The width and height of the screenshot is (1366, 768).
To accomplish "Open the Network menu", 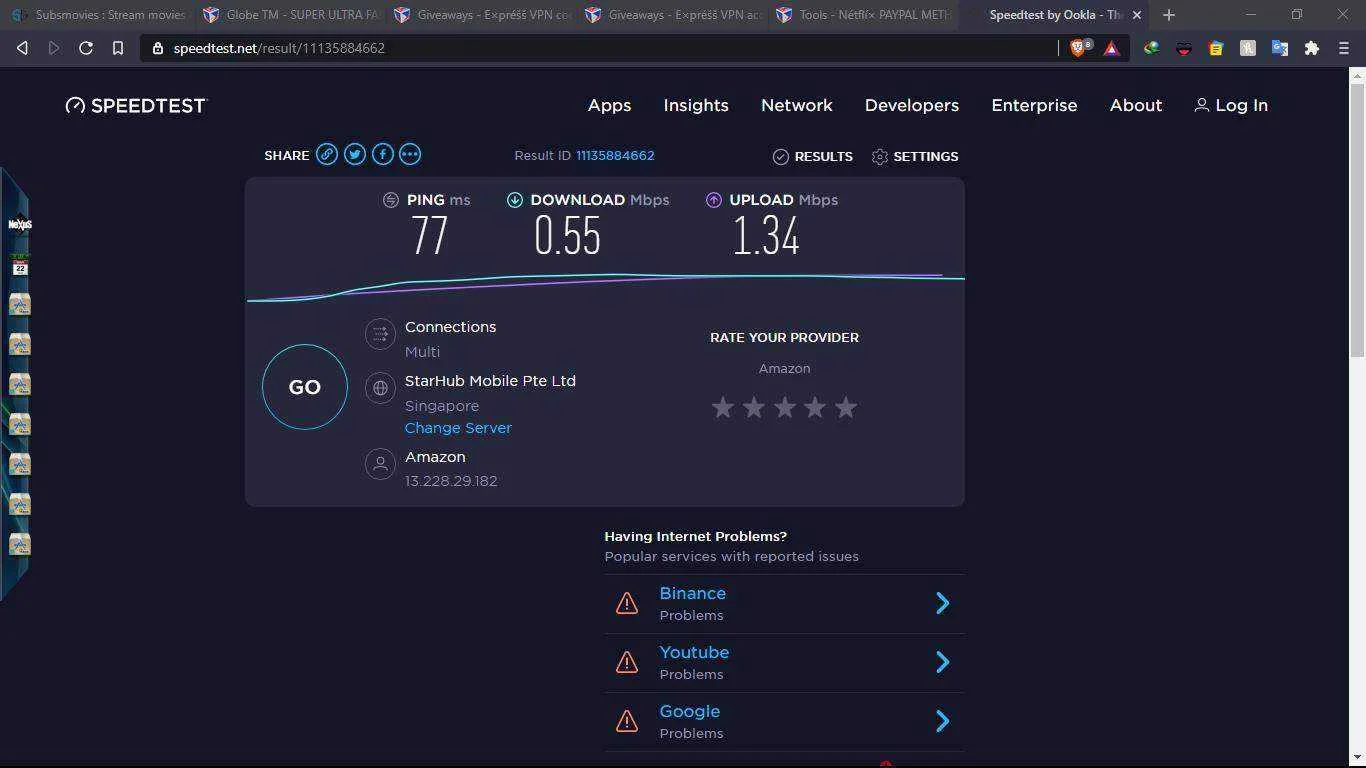I will (797, 105).
